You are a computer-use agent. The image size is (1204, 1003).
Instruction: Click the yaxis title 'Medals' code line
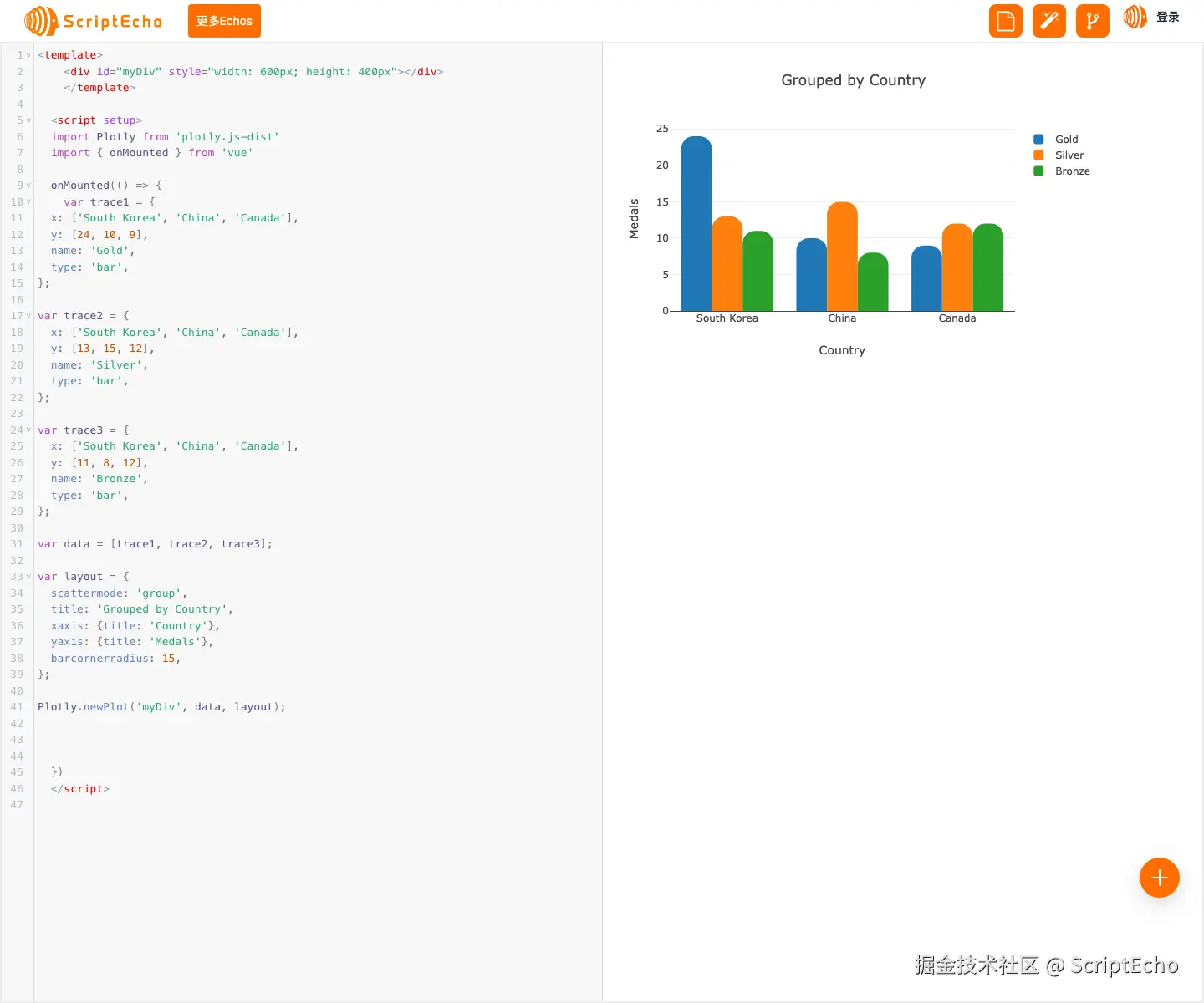pyautogui.click(x=132, y=642)
